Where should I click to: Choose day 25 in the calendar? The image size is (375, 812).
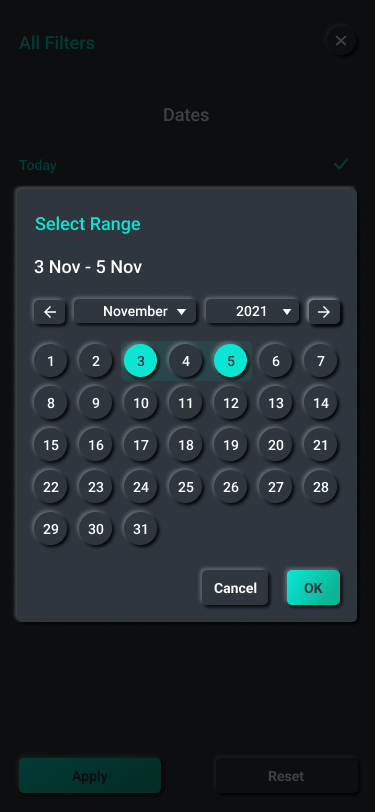click(185, 487)
